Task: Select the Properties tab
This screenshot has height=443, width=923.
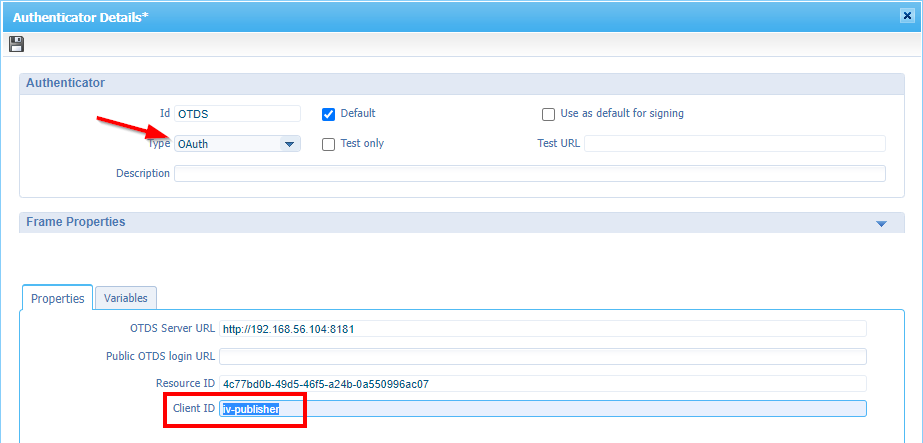Action: coord(57,298)
